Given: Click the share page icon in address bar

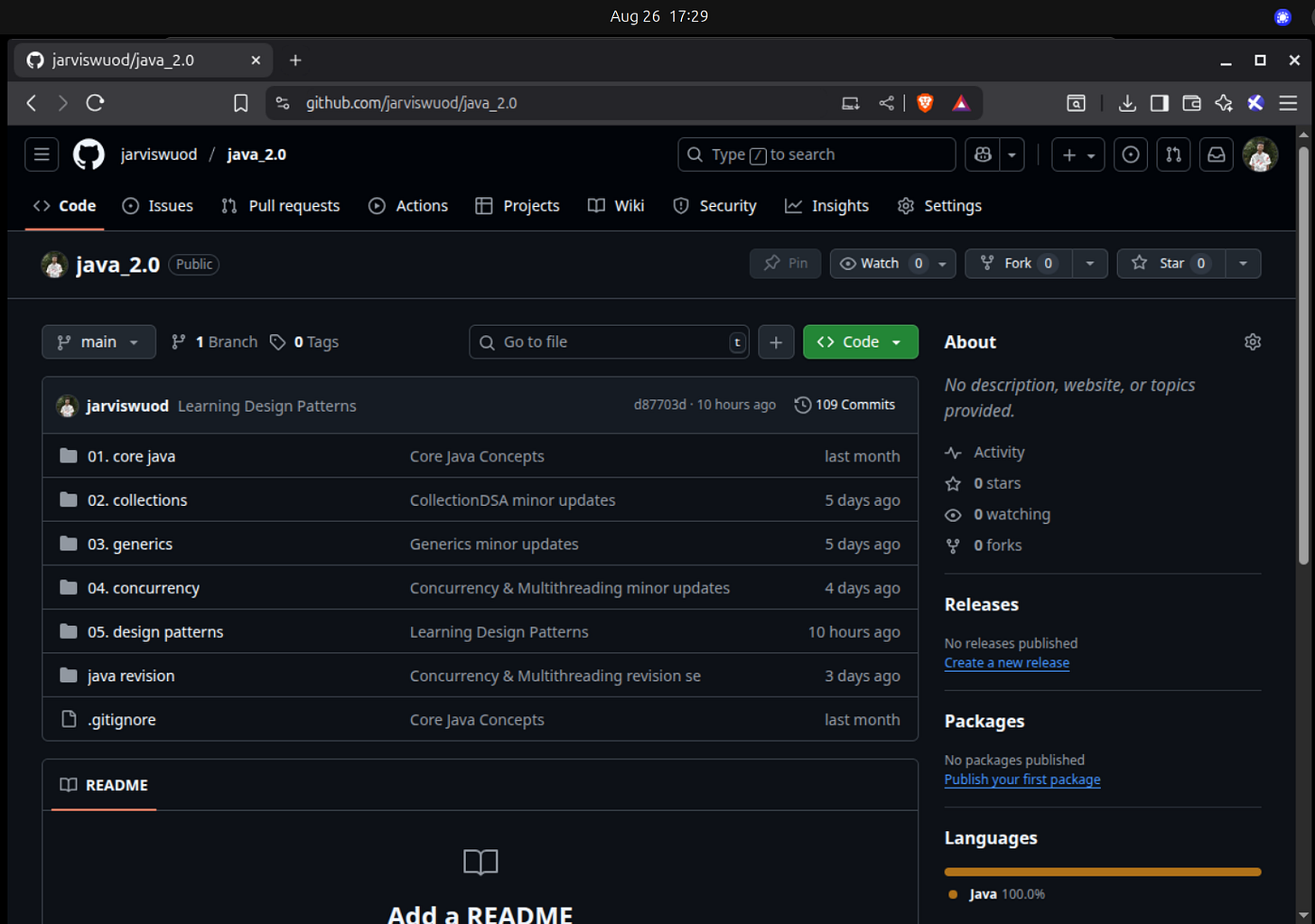Looking at the screenshot, I should coord(887,103).
